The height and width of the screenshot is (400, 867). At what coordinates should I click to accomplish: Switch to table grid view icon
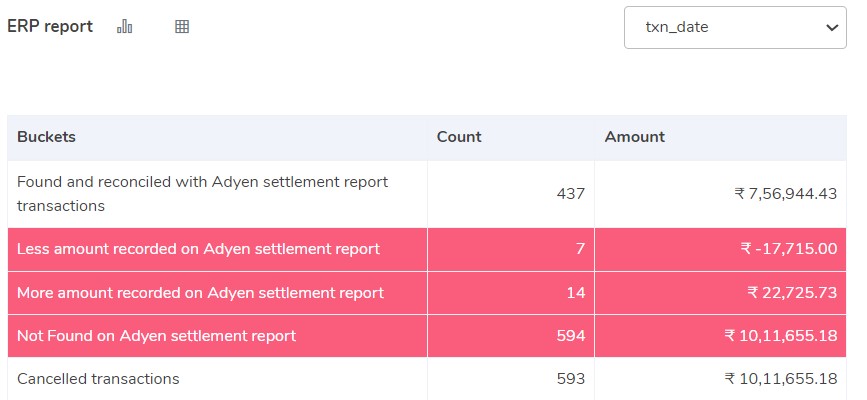[182, 27]
